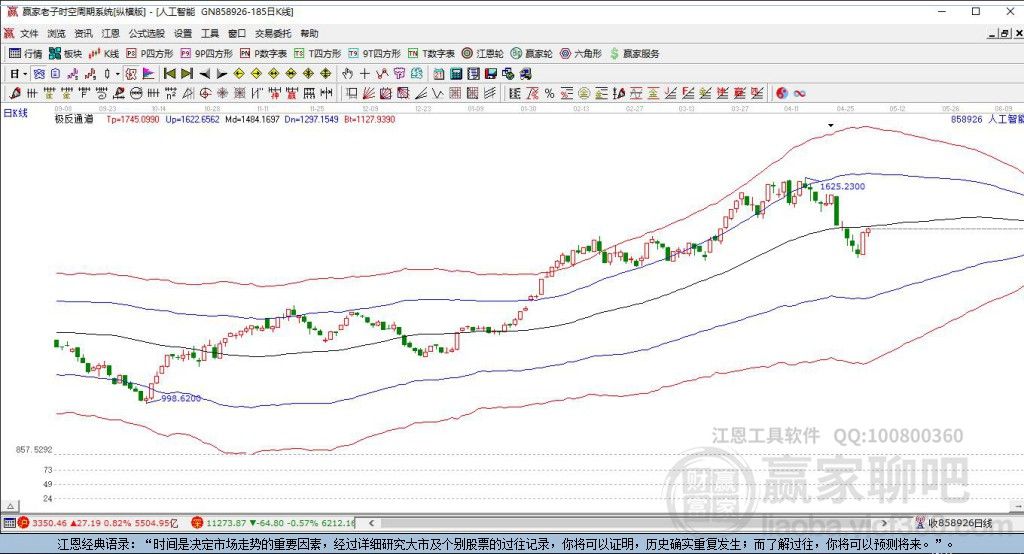The image size is (1024, 554).
Task: Open the 公式选股 menu
Action: (x=145, y=33)
